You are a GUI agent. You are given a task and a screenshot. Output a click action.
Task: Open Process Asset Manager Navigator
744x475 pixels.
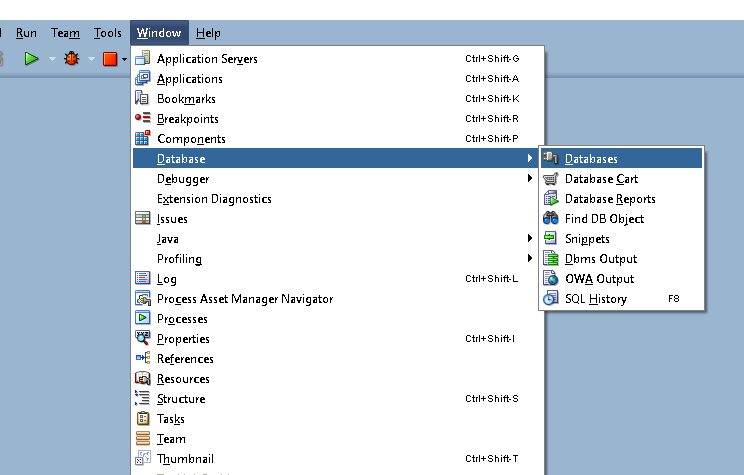[245, 299]
